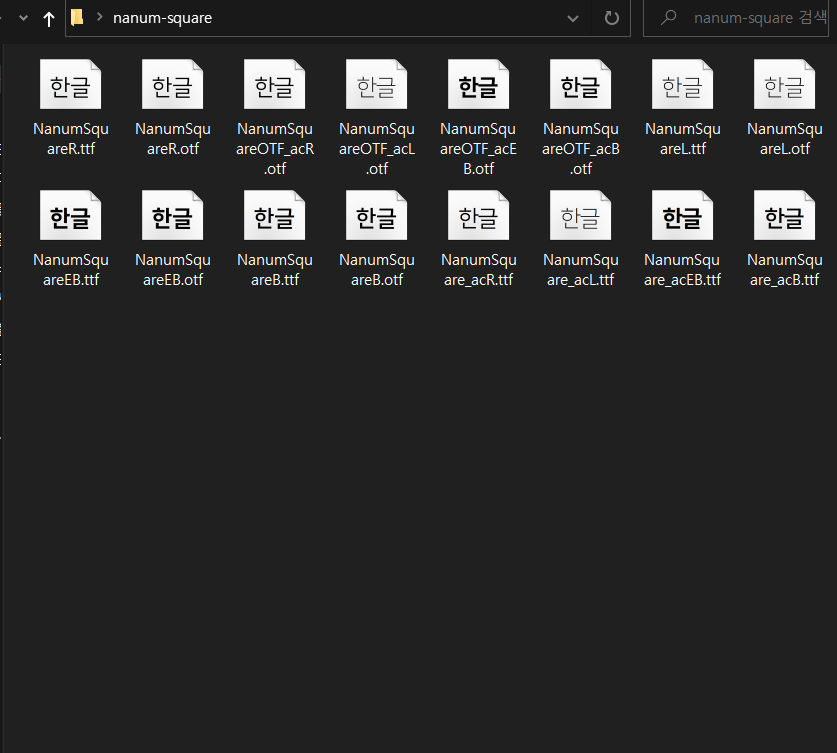This screenshot has height=753, width=837.
Task: Select the NanumSquare_acR.ttf file icon
Action: [x=478, y=215]
